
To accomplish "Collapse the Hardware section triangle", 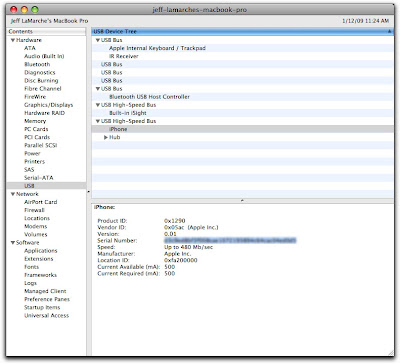I will point(13,40).
